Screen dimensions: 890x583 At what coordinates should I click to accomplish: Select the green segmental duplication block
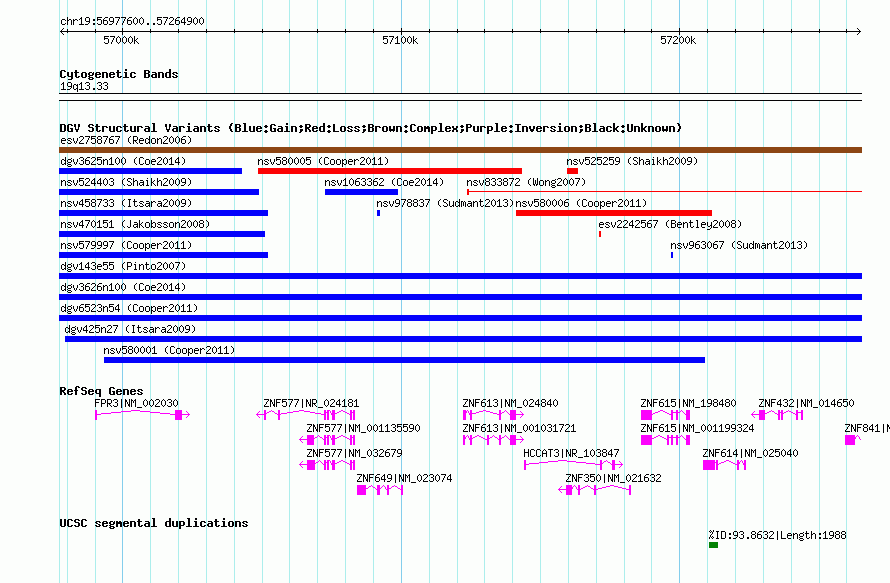[x=713, y=545]
